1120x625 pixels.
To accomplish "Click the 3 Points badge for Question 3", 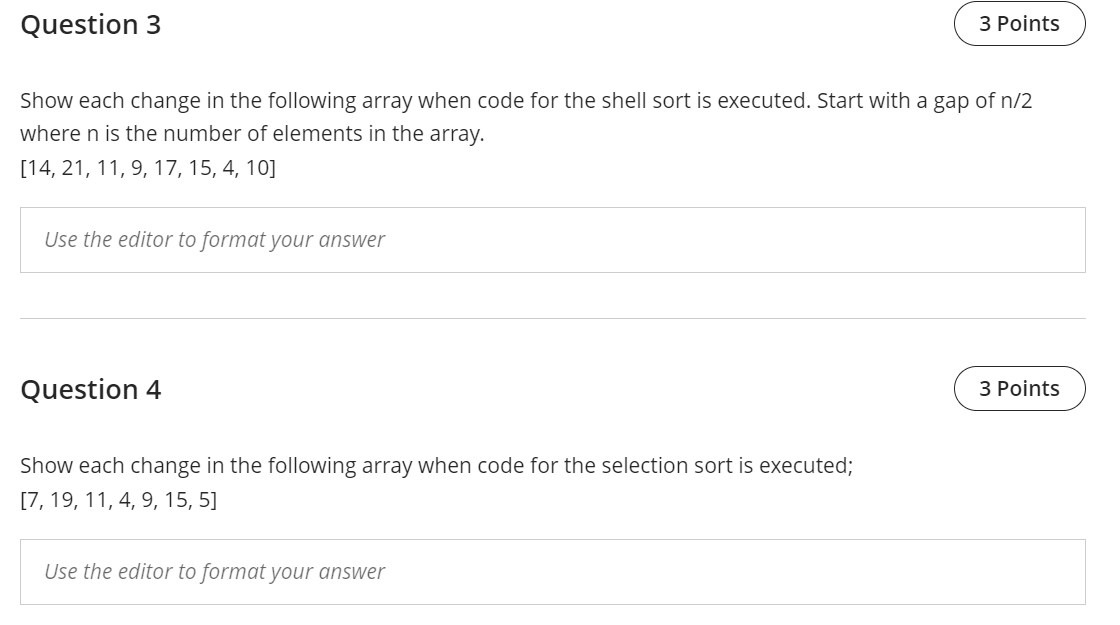I will pyautogui.click(x=1019, y=24).
